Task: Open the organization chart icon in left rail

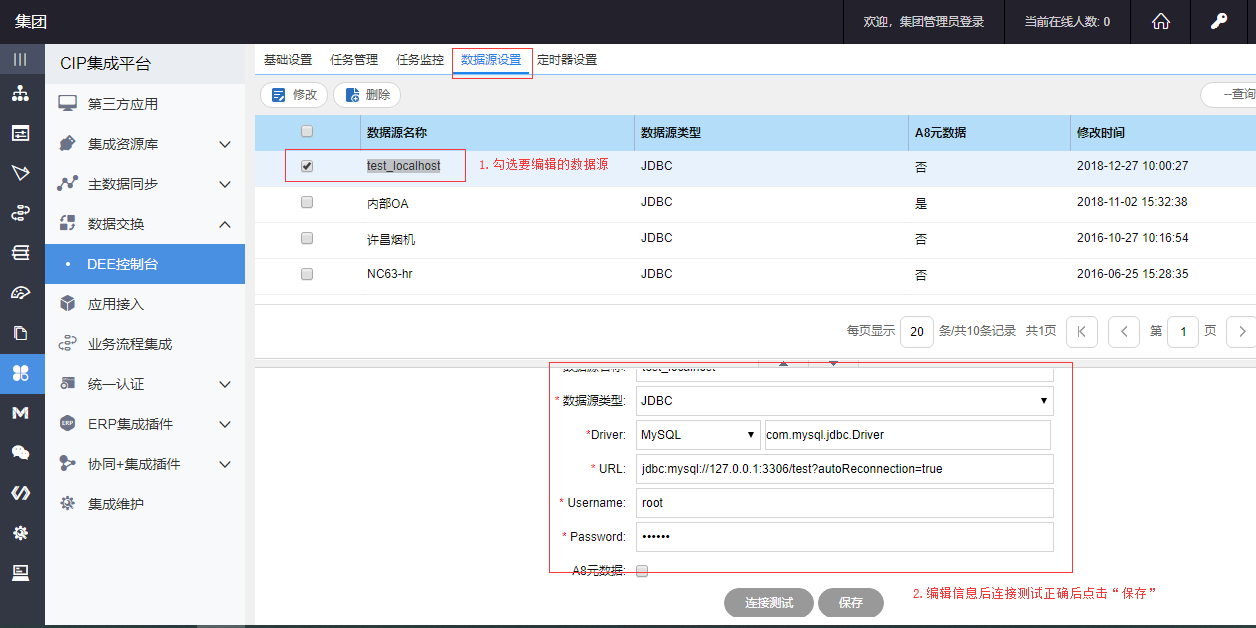Action: (x=20, y=94)
